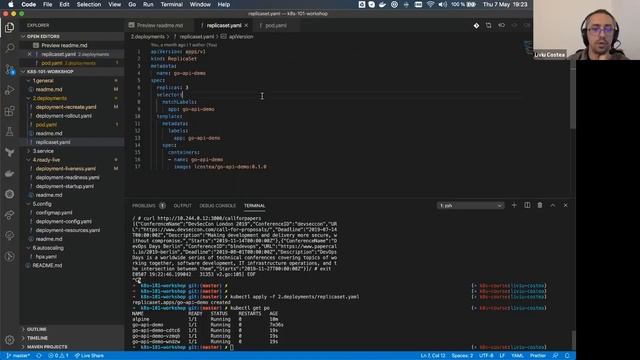Screen dimensions: 640x360
Task: Click the UTF-8 encoding in the status bar
Action: tap(486, 356)
